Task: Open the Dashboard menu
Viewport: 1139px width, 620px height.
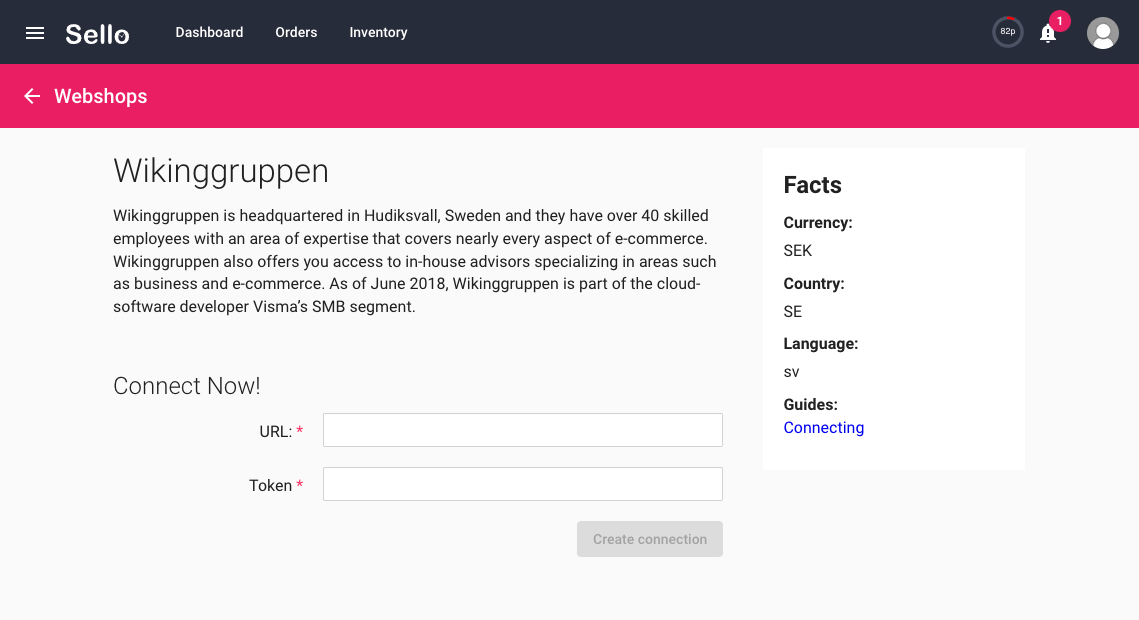Action: pyautogui.click(x=209, y=33)
